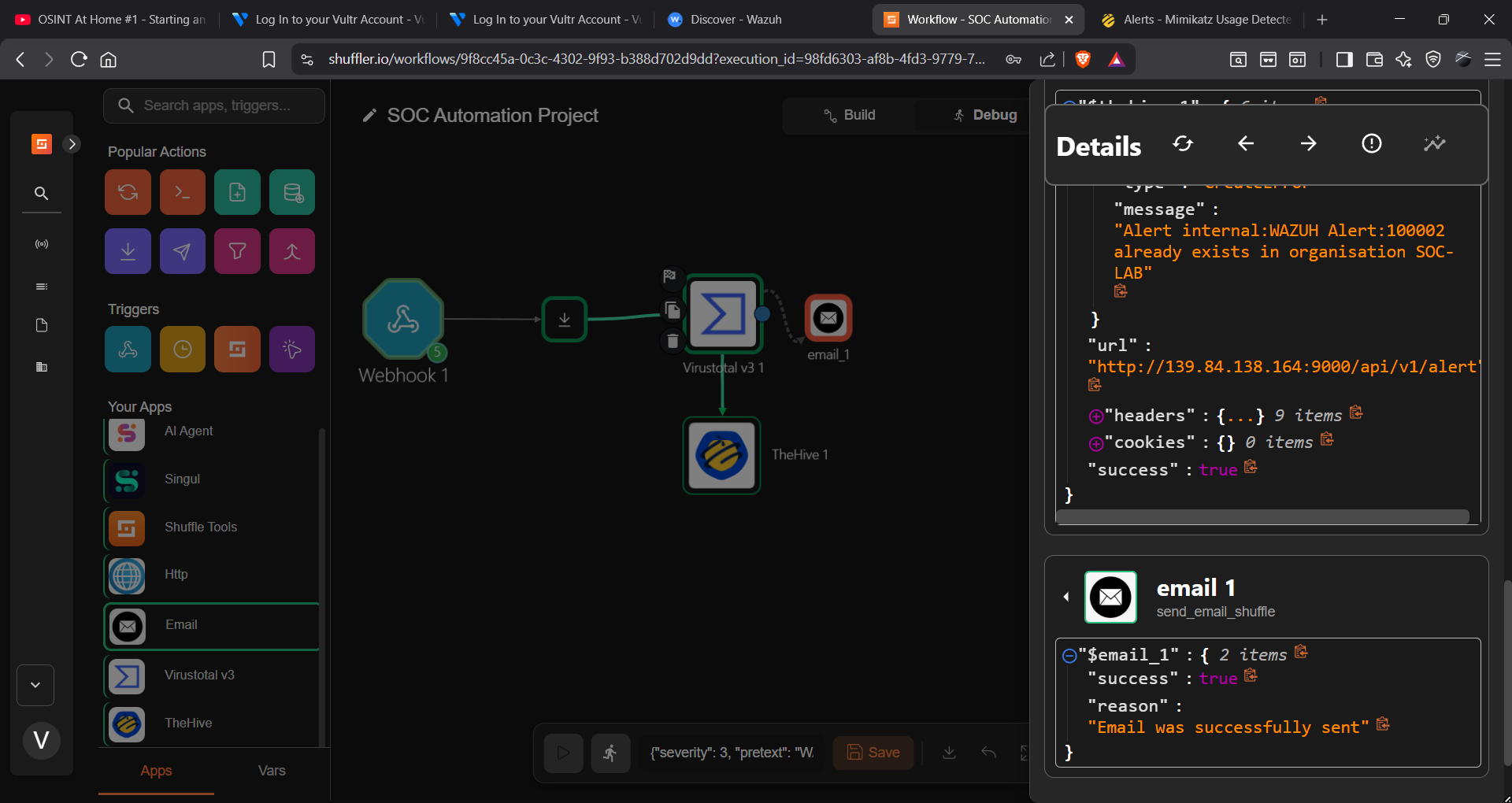Screen dimensions: 1512x803
Task: Collapse the "$email_1" JSON object
Action: pyautogui.click(x=1069, y=656)
